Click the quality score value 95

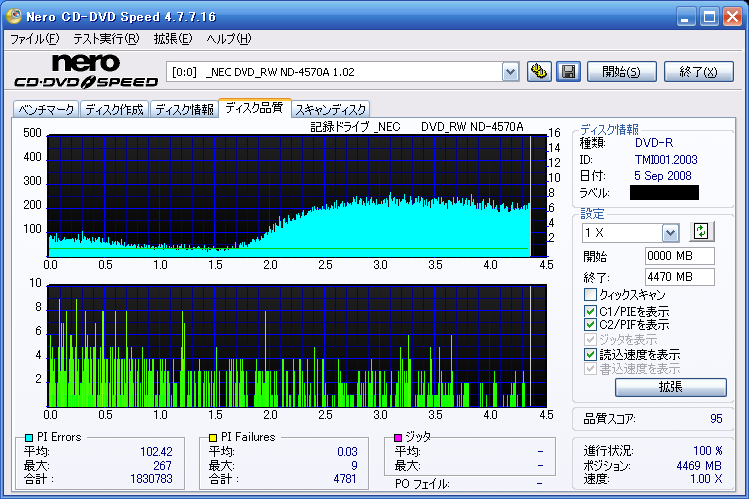[x=716, y=419]
